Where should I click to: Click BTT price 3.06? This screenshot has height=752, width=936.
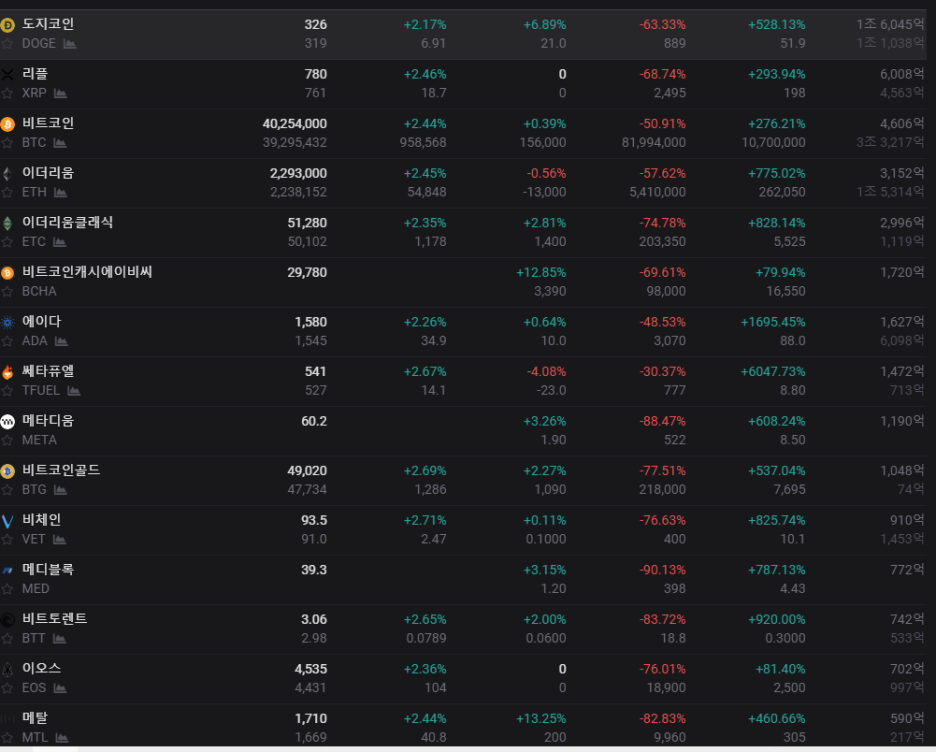[314, 620]
